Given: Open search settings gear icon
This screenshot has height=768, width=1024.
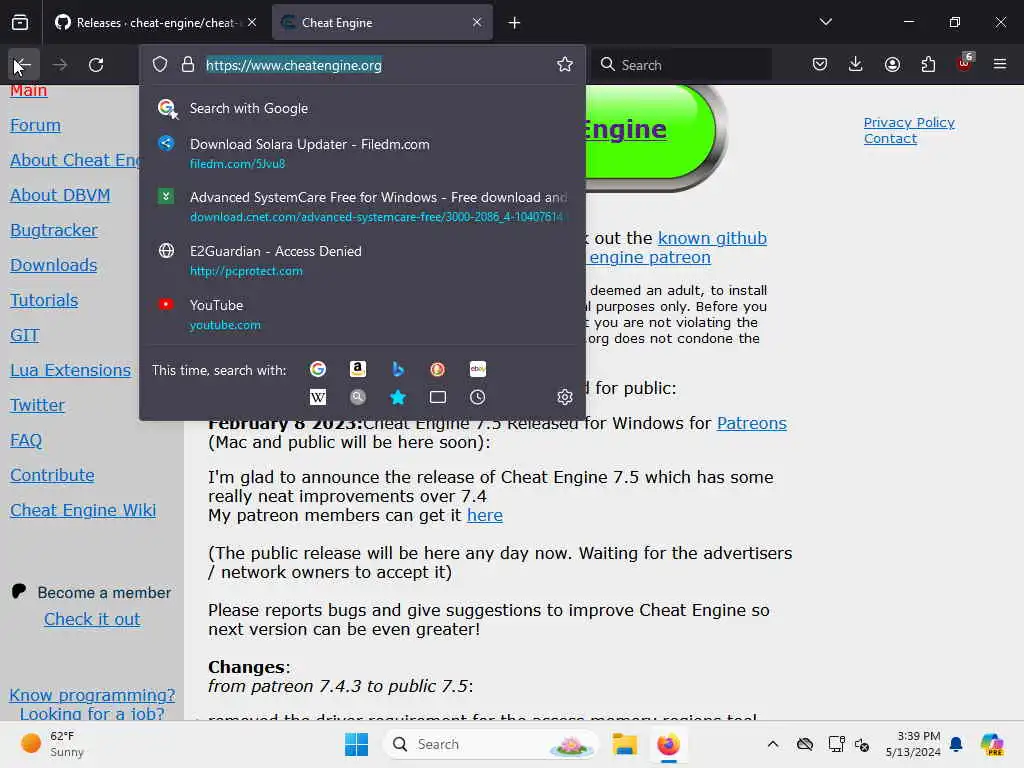Looking at the screenshot, I should pos(565,397).
